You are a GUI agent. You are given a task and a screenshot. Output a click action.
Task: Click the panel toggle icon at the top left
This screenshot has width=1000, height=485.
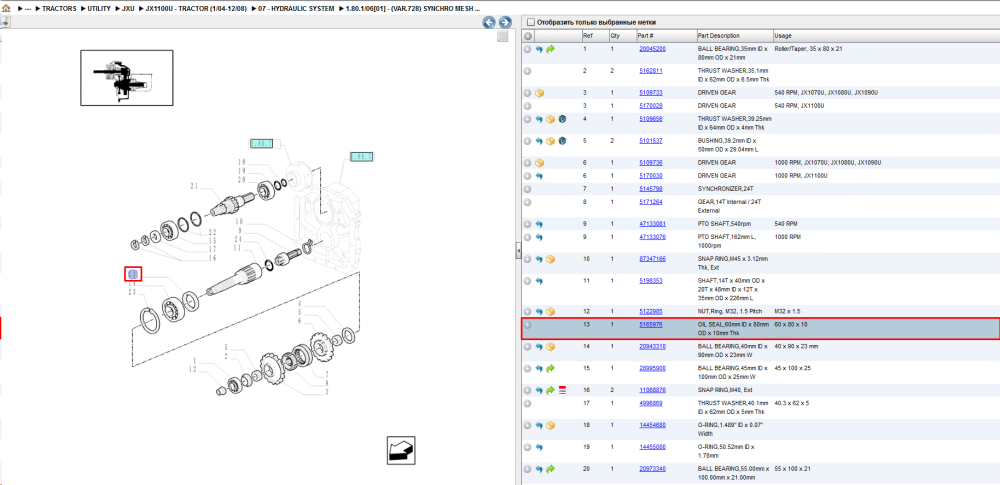pyautogui.click(x=4, y=22)
